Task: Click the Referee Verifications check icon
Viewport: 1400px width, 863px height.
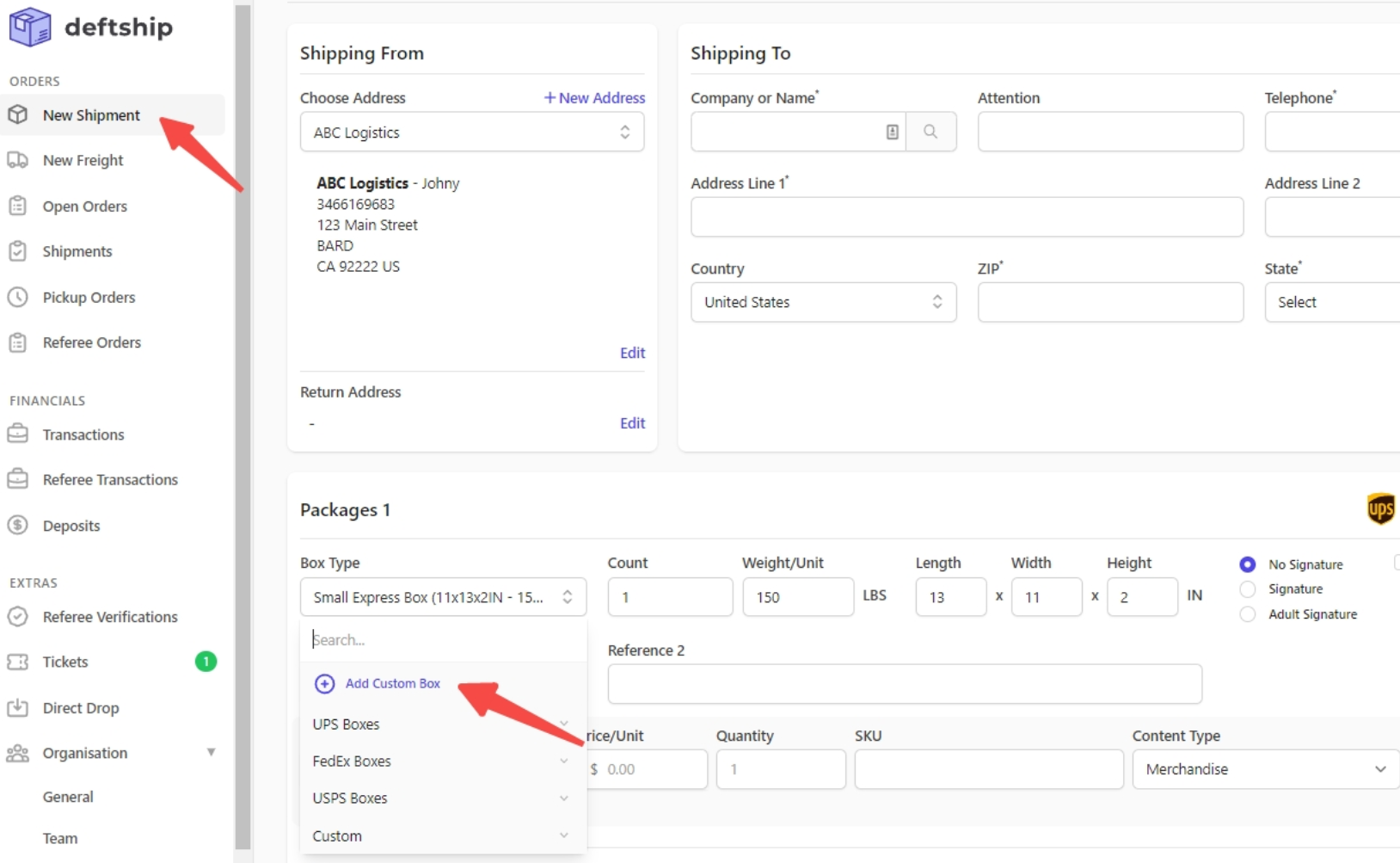Action: point(18,616)
